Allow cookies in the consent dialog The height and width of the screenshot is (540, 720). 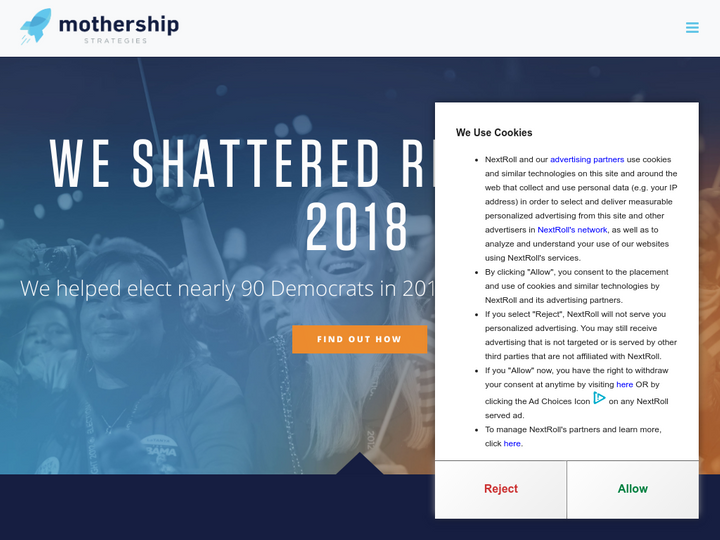tap(633, 489)
